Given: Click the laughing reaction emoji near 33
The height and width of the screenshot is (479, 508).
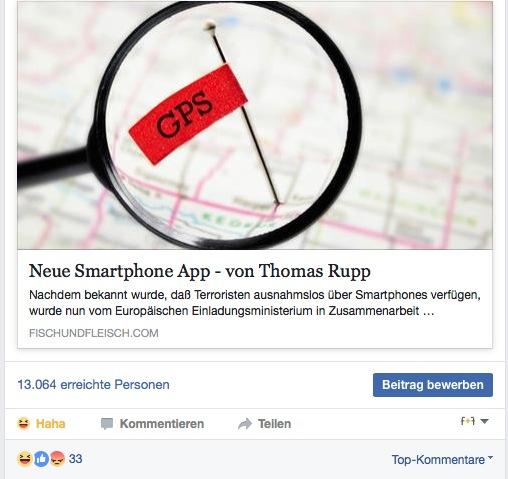Looking at the screenshot, I should 25,459.
